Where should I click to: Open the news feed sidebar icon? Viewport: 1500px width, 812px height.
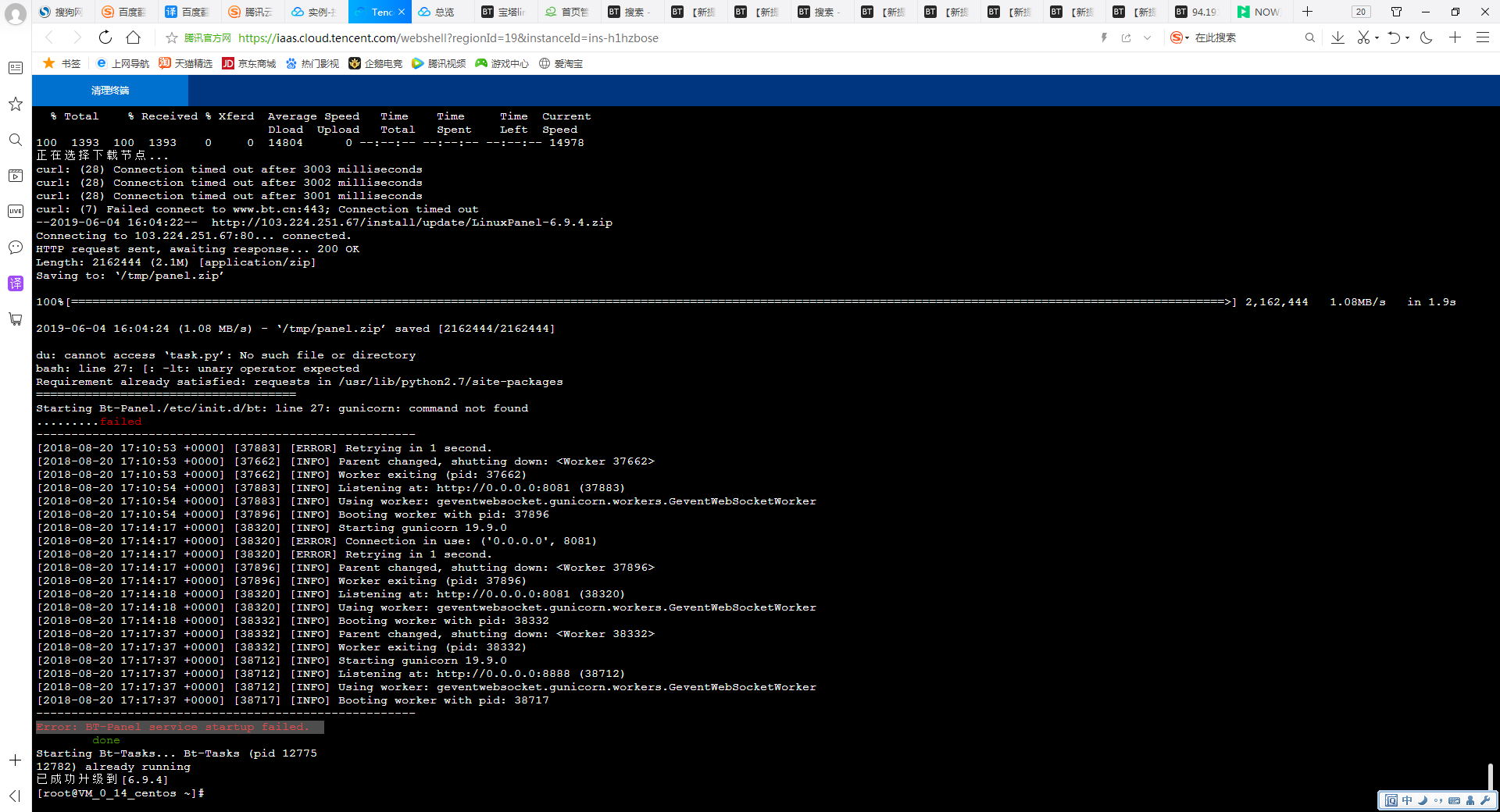pyautogui.click(x=15, y=68)
